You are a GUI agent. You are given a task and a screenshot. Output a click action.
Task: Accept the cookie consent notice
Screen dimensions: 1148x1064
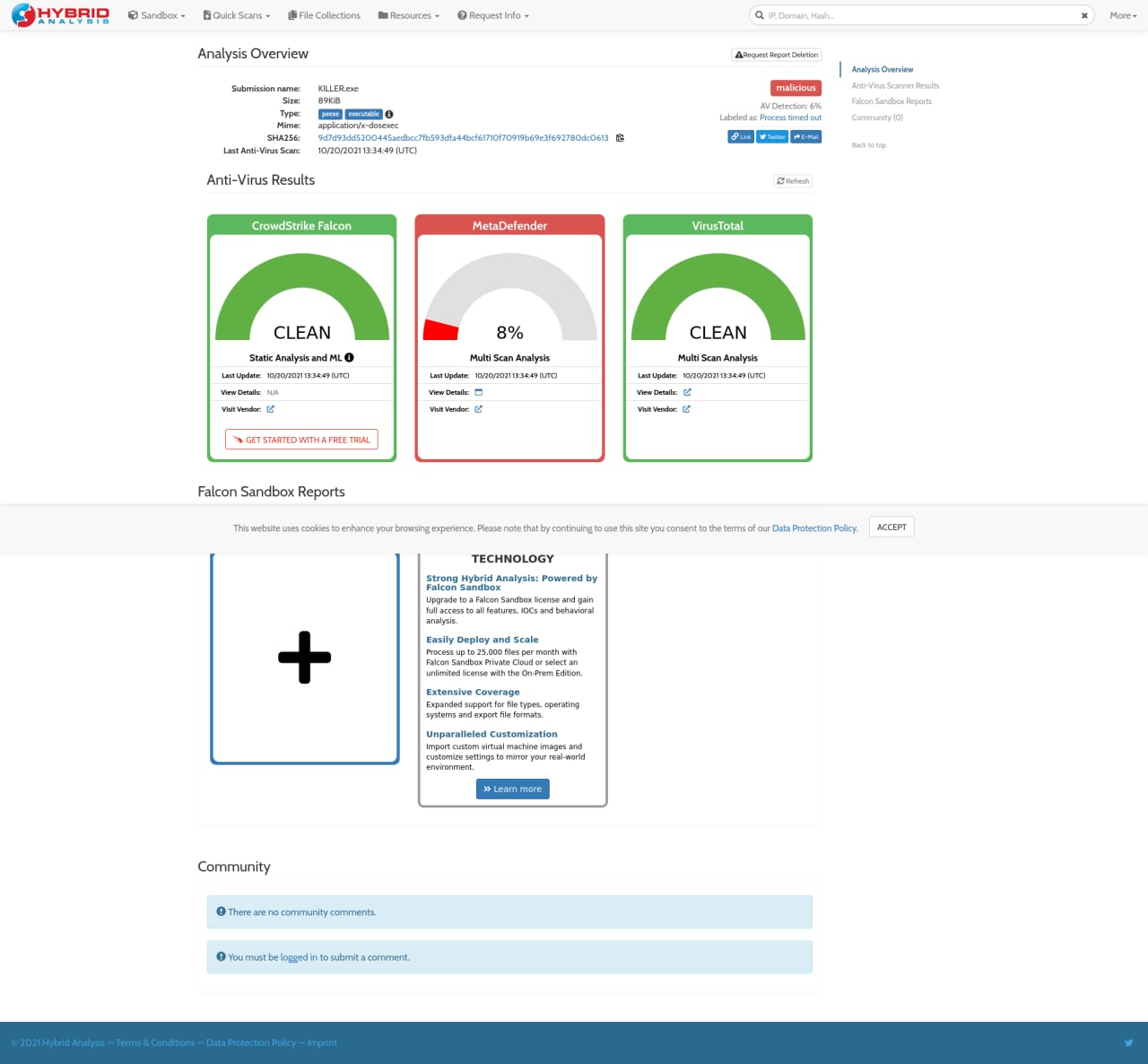point(891,528)
